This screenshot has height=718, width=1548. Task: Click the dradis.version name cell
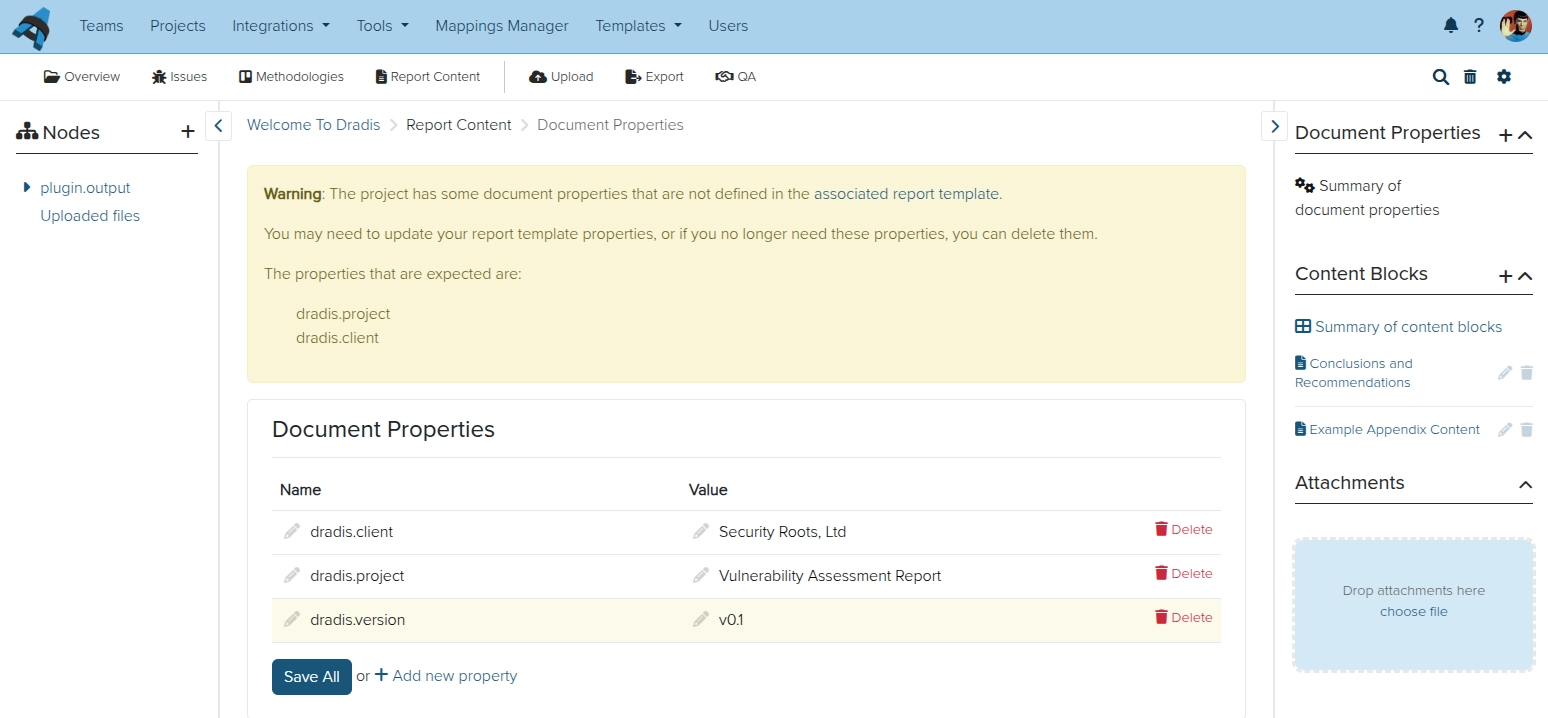click(x=358, y=620)
